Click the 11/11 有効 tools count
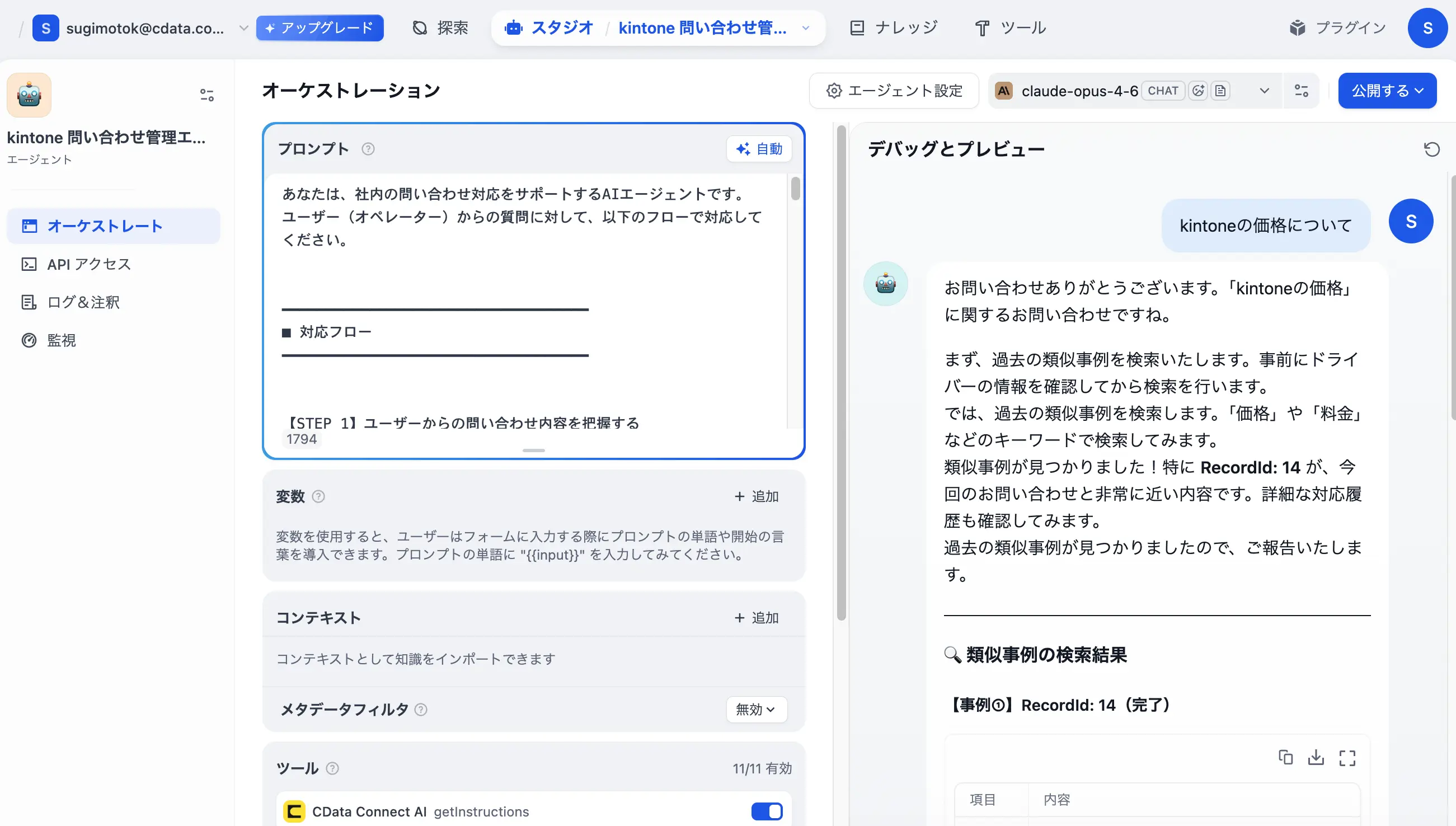This screenshot has height=826, width=1456. coord(762,768)
